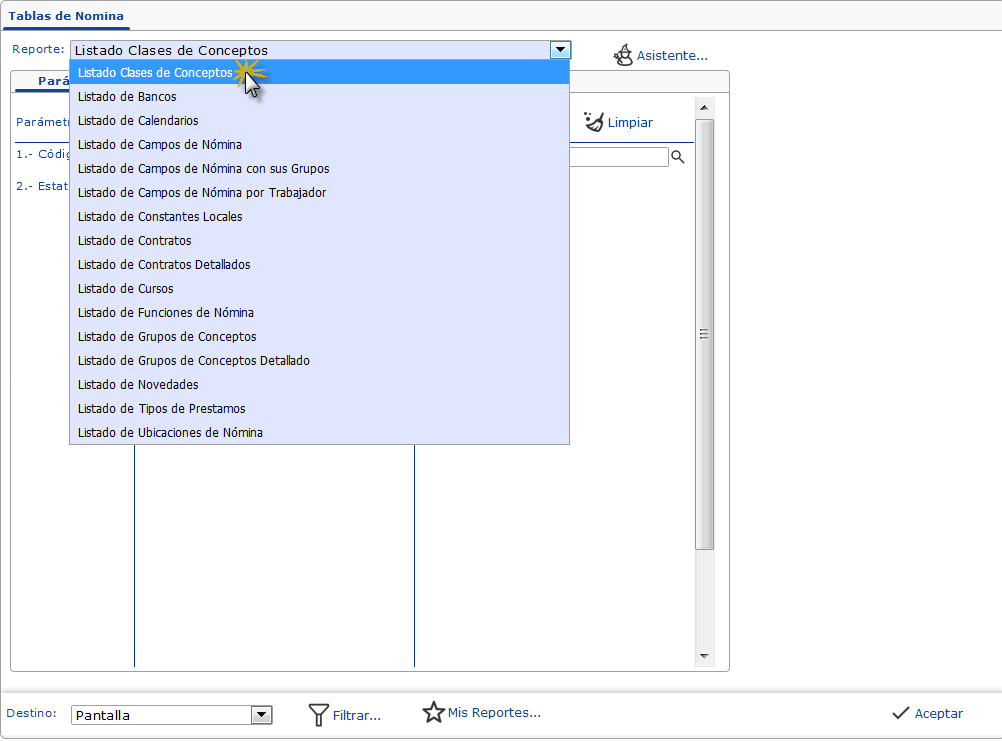
Task: Click the vertical scrollbar thumb
Action: (704, 334)
